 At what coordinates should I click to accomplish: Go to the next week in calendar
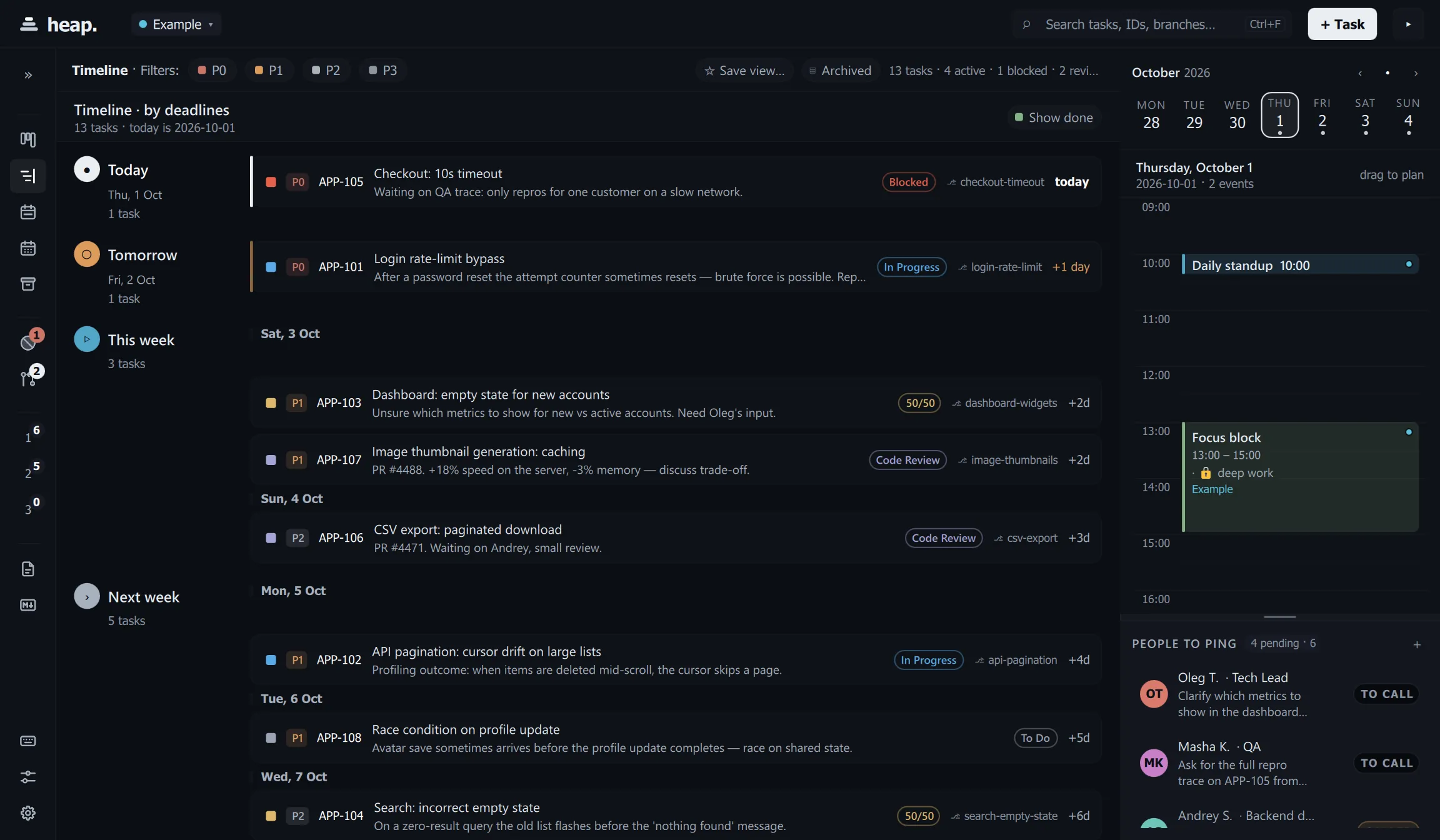1416,73
